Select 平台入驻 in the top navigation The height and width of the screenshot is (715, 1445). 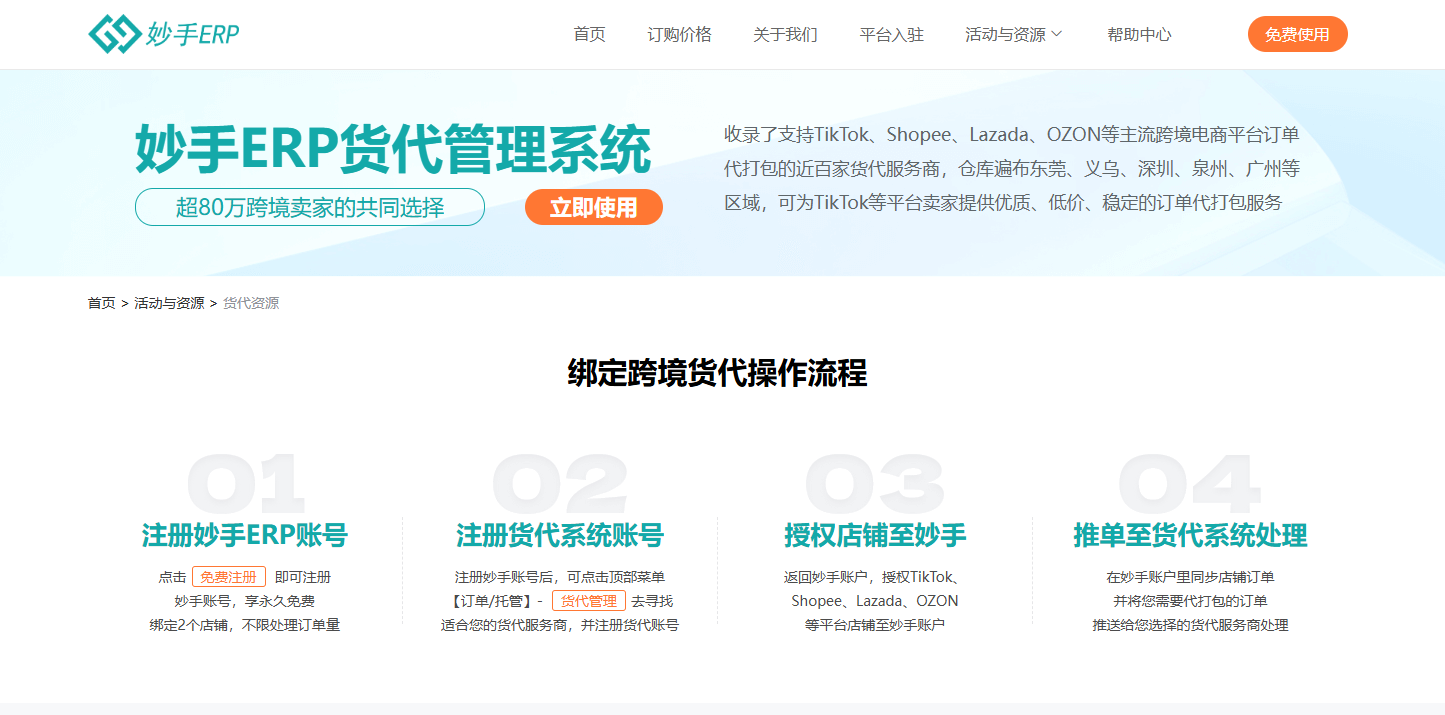pyautogui.click(x=891, y=34)
